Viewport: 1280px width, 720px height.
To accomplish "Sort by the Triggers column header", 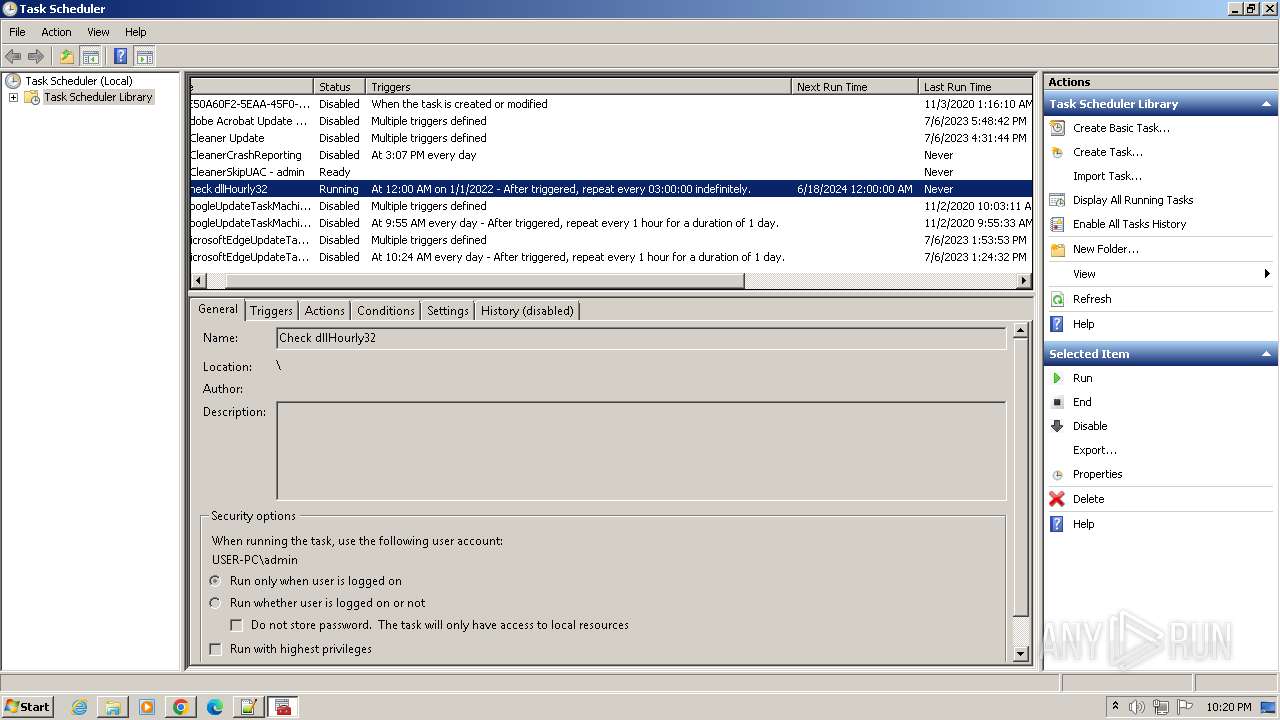I will coord(578,87).
